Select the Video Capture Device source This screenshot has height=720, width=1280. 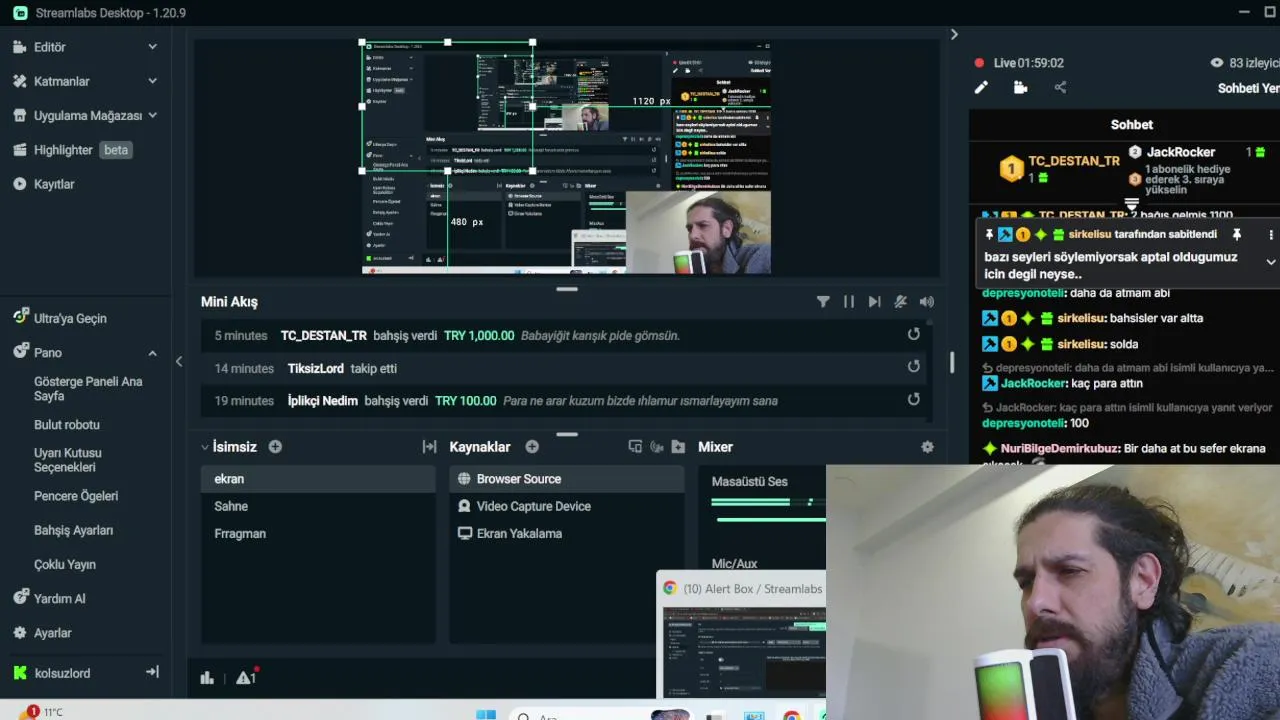coord(567,506)
